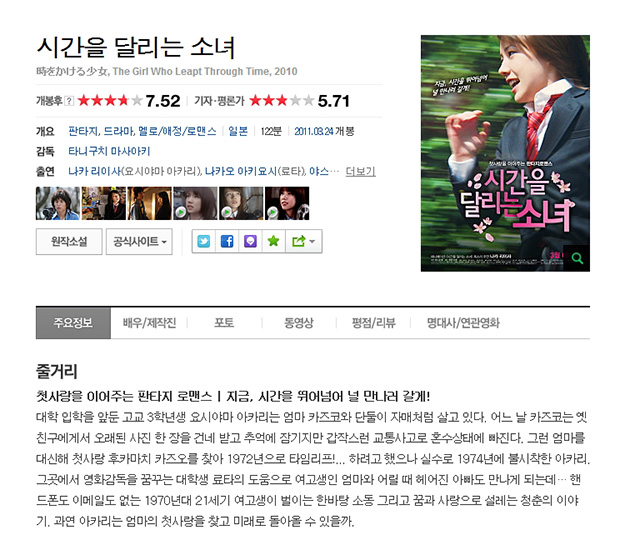Image resolution: width=620 pixels, height=545 pixels.
Task: Open the 원작소설 button
Action: 69,241
